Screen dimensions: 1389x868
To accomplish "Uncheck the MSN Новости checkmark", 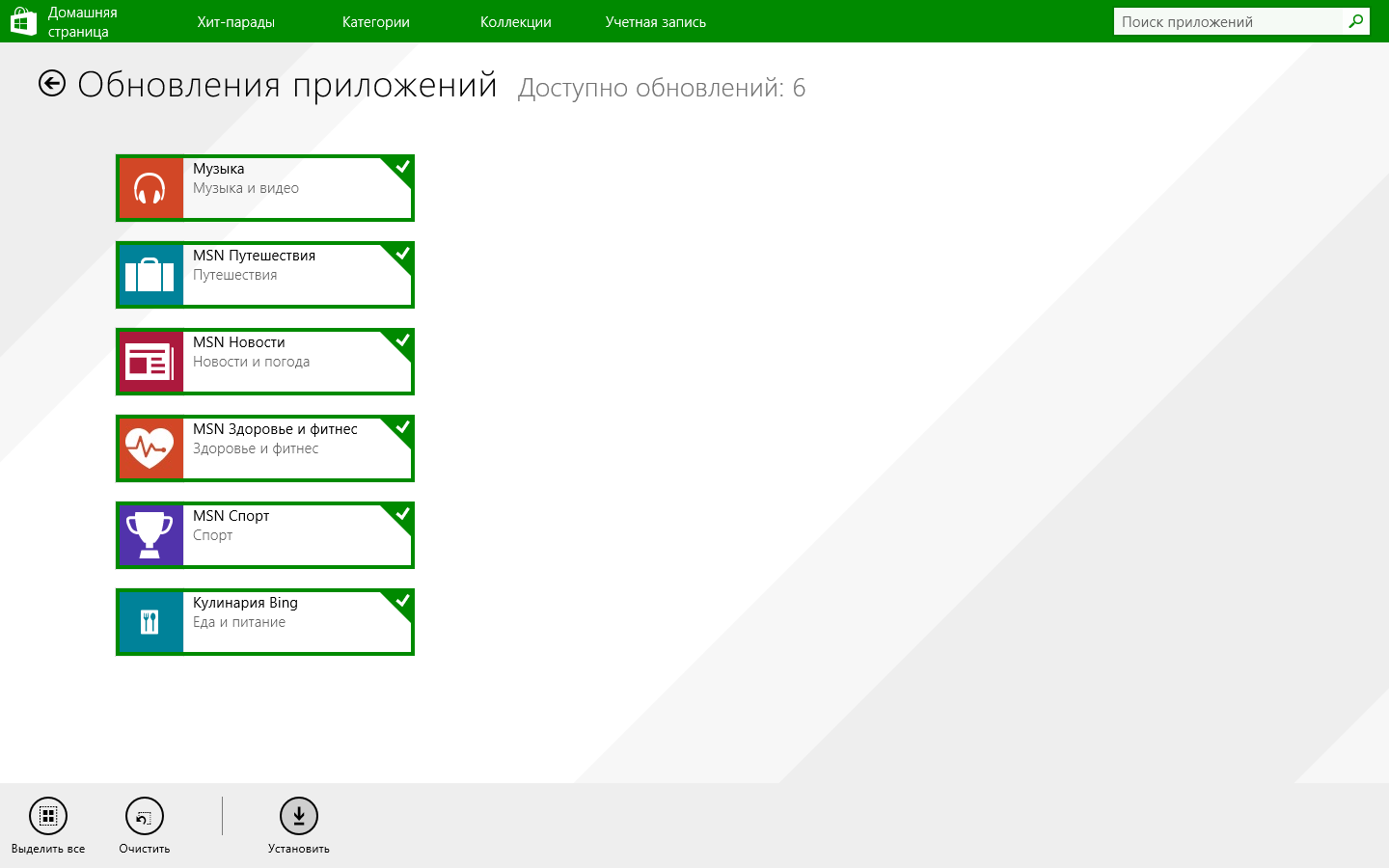I will 402,340.
